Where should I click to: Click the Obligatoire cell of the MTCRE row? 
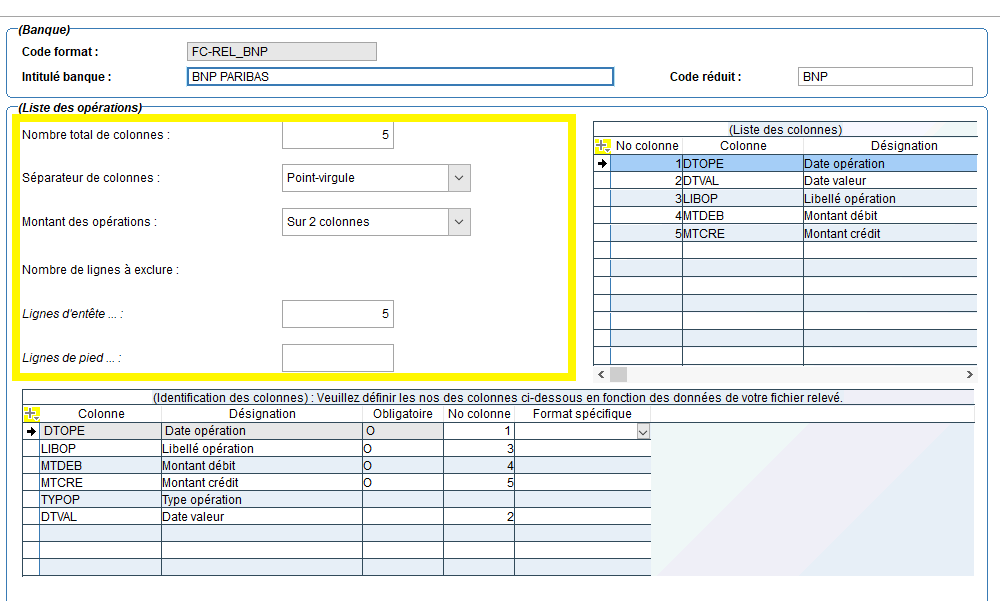[402, 483]
